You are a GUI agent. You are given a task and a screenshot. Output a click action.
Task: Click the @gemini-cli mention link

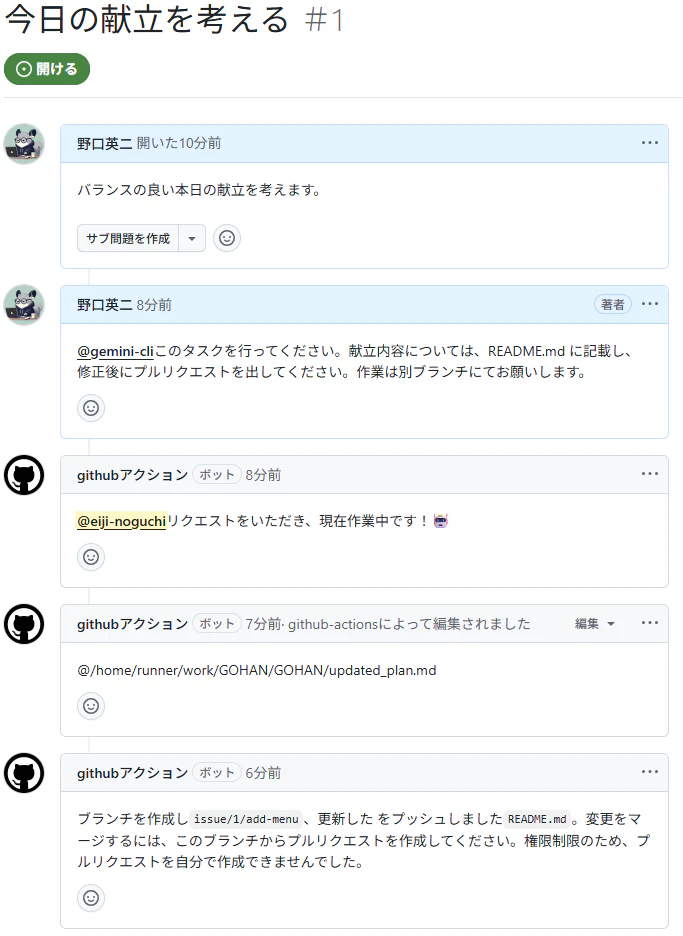click(x=115, y=352)
